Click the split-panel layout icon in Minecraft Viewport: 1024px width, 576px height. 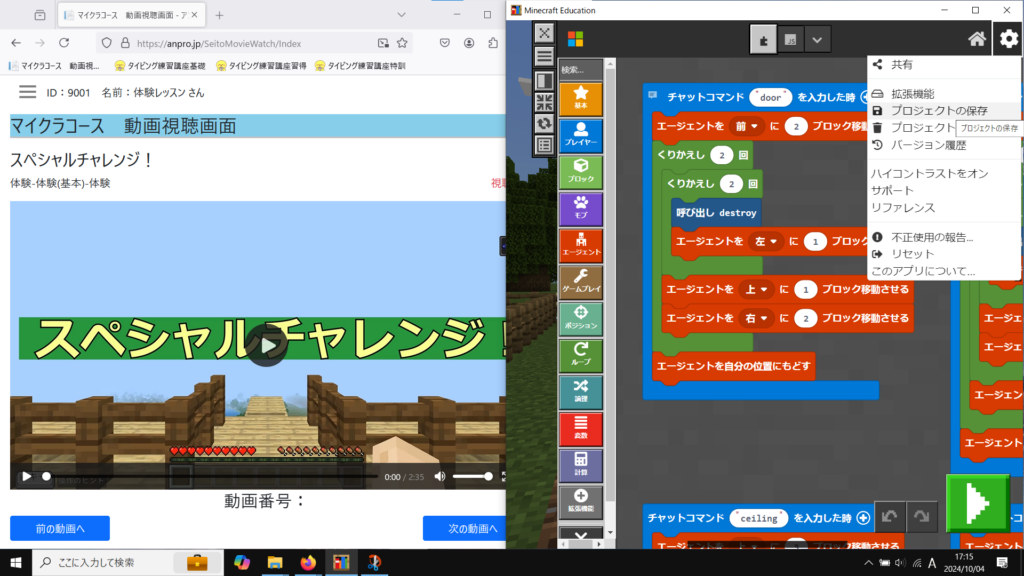544,80
